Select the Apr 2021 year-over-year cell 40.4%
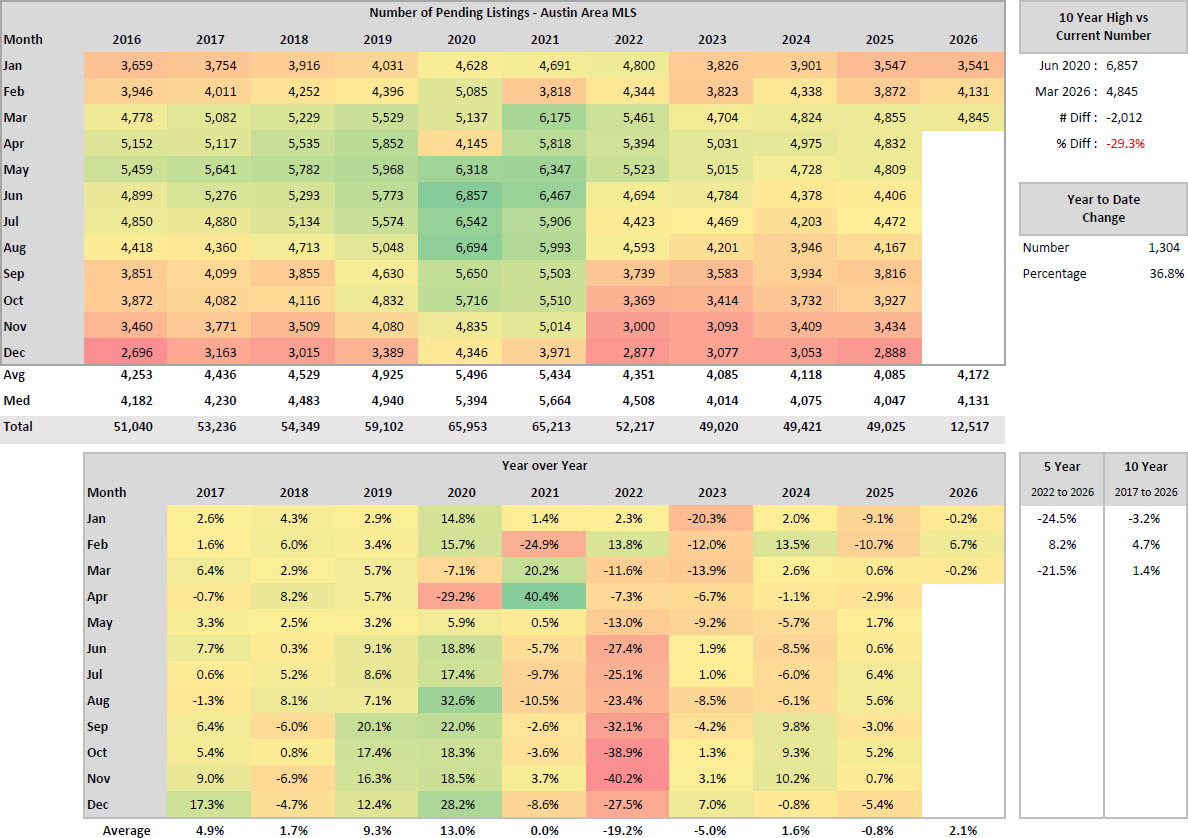Image resolution: width=1188 pixels, height=838 pixels. [544, 596]
